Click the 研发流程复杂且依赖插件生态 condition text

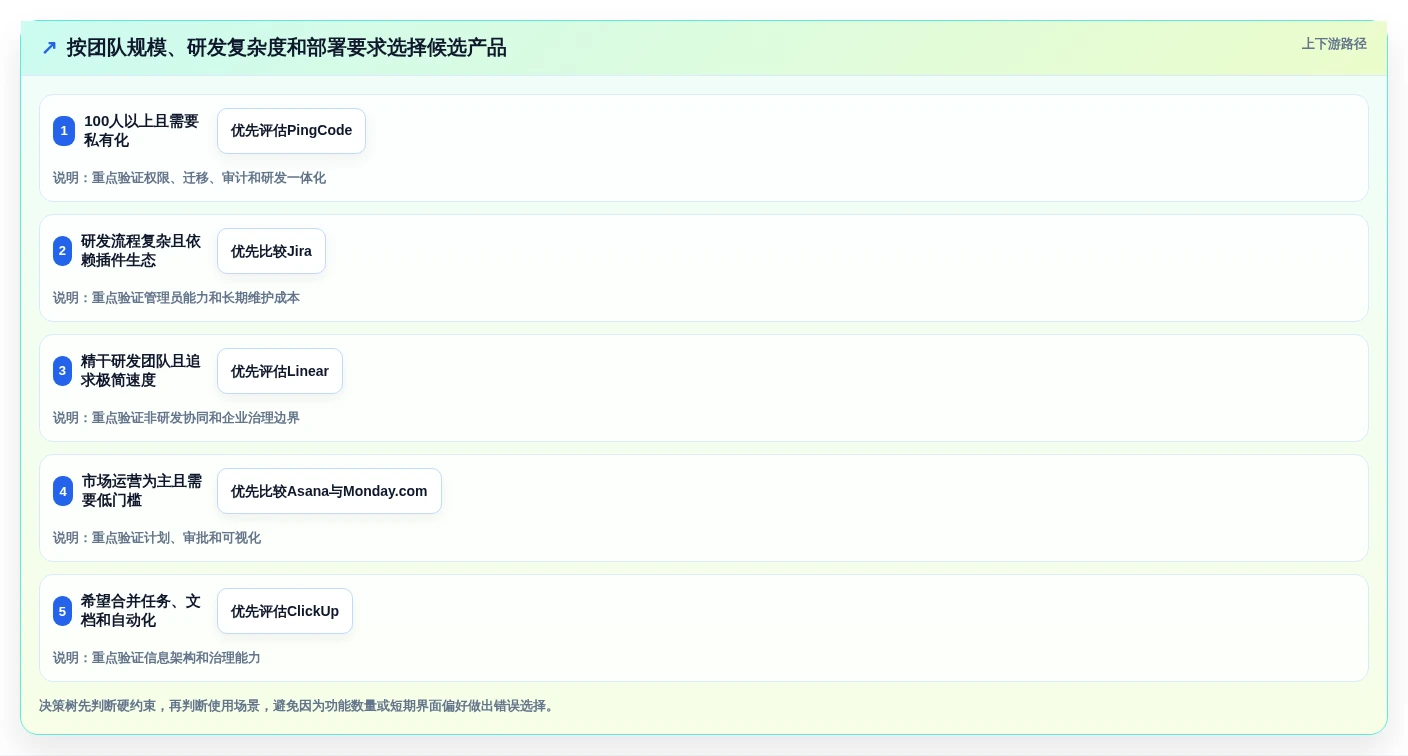point(141,251)
